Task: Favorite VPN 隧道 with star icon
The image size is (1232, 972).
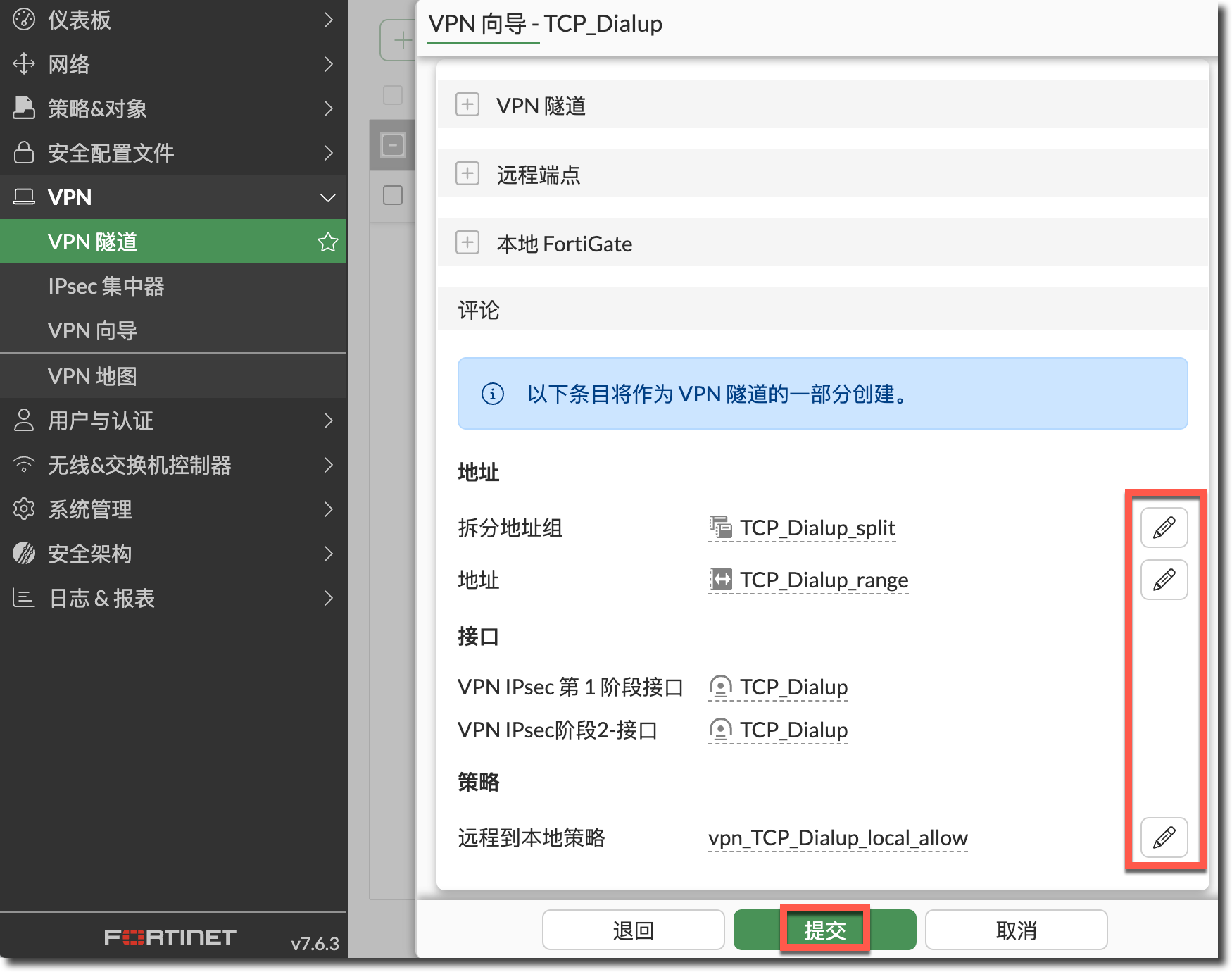Action: (x=327, y=242)
